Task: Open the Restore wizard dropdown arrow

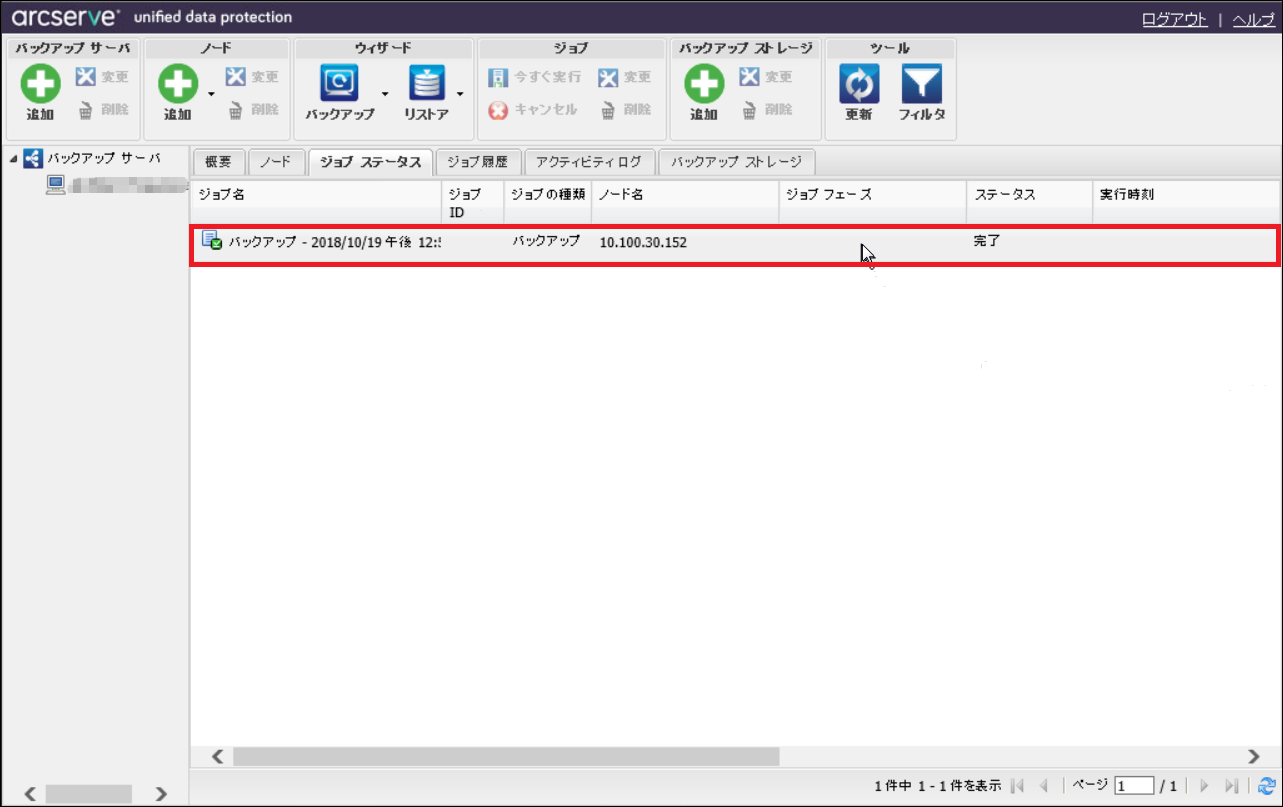Action: 460,95
